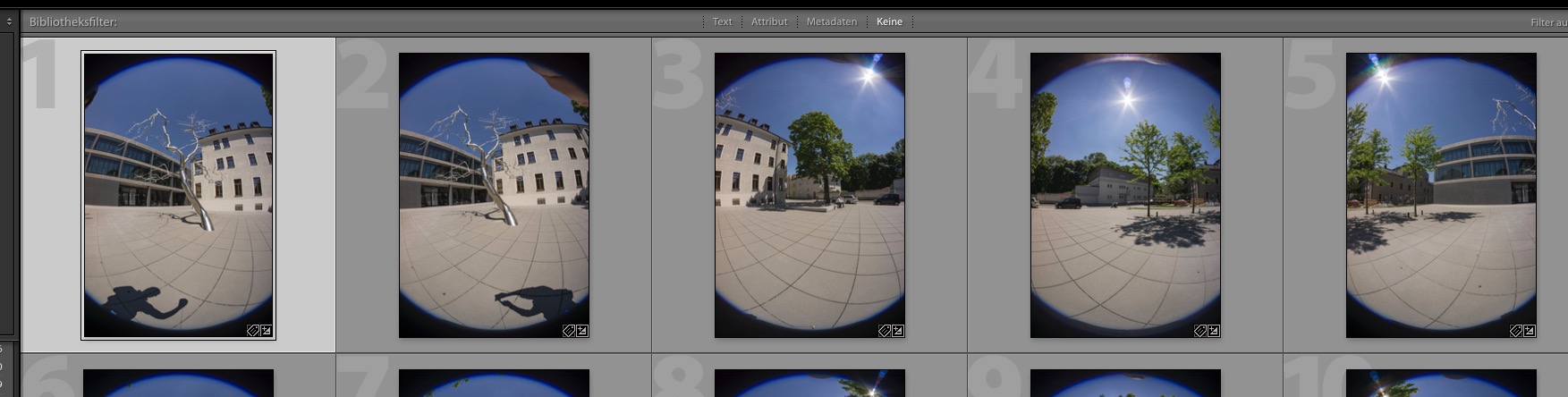1568x397 pixels.
Task: Open the Metadaten filter tab
Action: (831, 21)
